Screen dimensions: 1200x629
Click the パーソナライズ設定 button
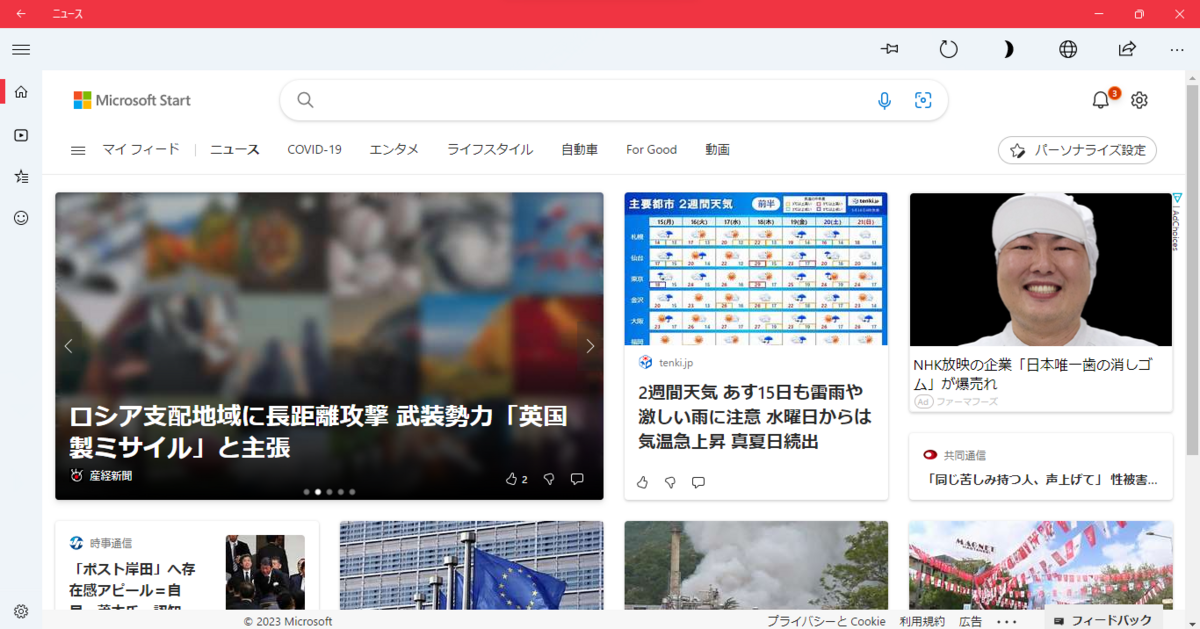coord(1077,150)
